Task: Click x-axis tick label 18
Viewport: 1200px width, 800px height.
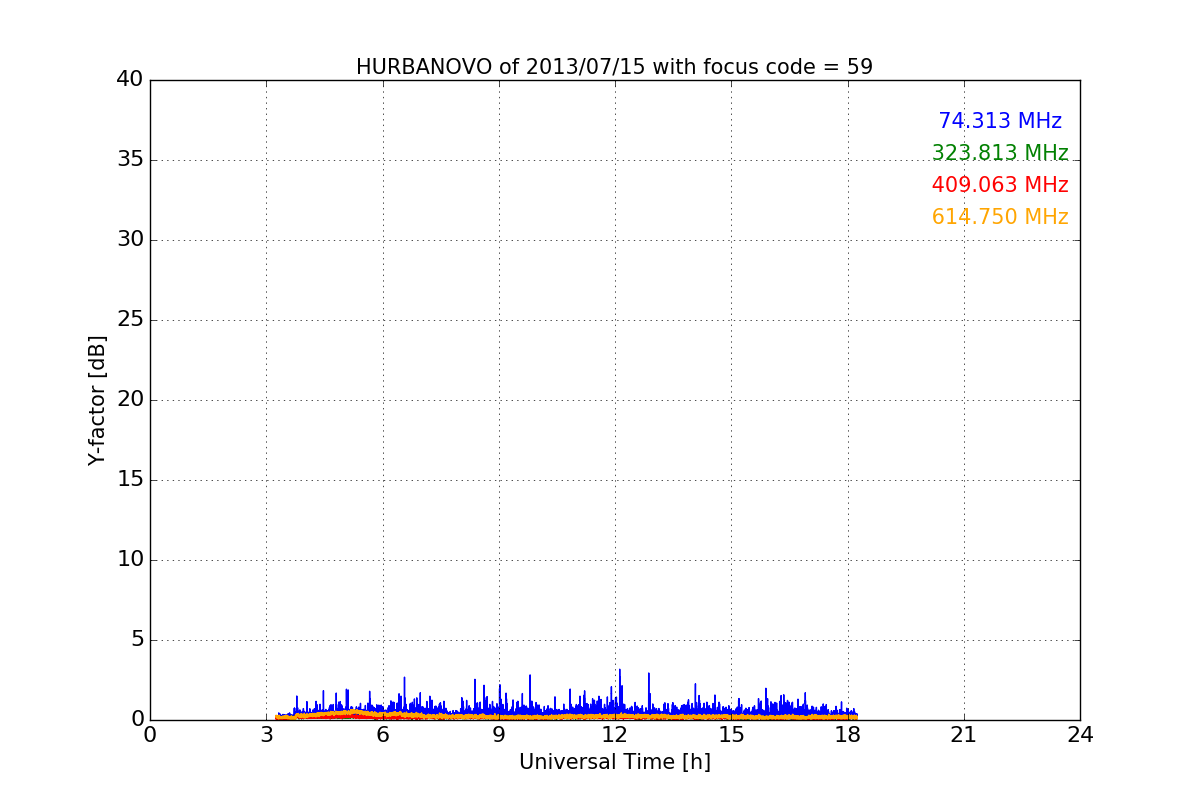Action: click(848, 735)
